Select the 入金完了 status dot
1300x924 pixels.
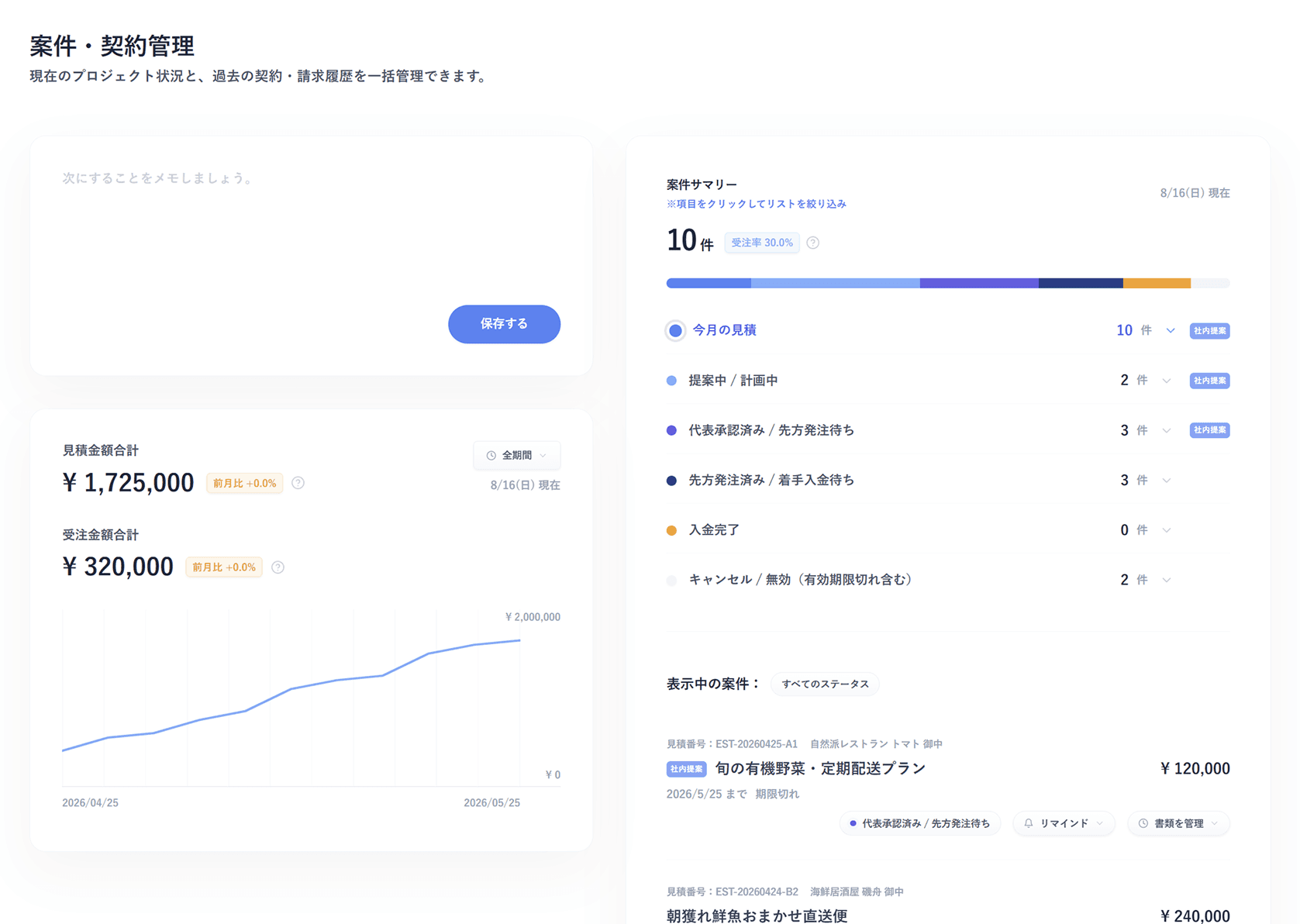pos(671,530)
